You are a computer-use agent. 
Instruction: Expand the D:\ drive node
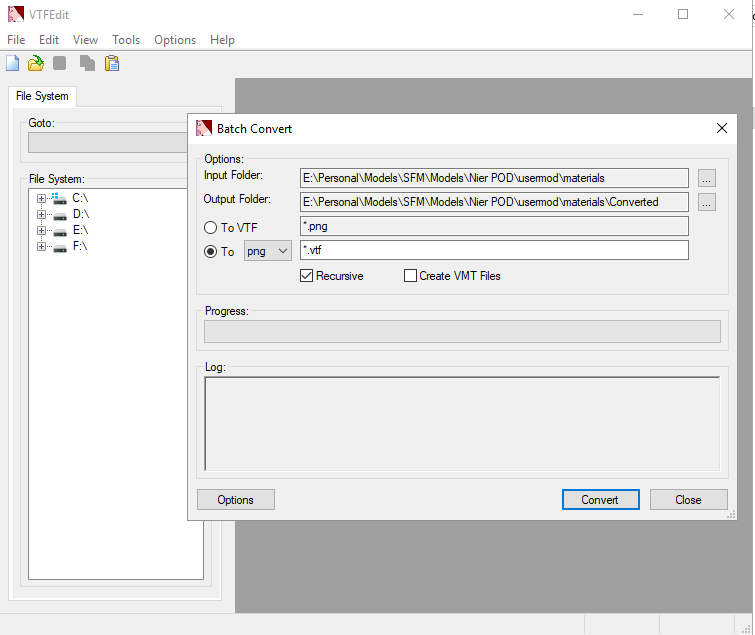pyautogui.click(x=41, y=214)
